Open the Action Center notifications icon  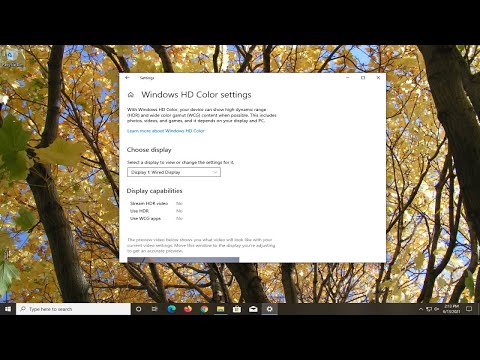coord(469,309)
